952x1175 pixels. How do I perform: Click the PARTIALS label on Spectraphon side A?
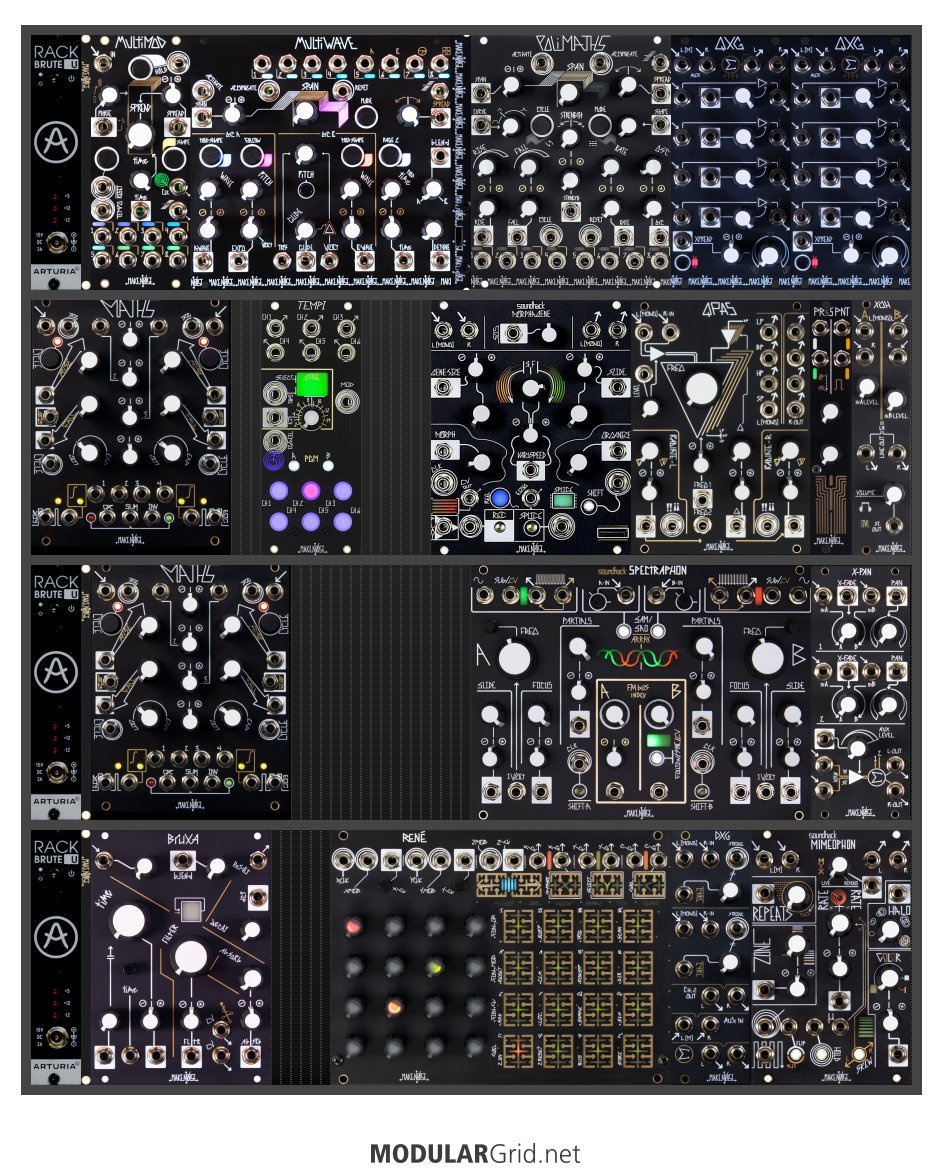point(576,620)
